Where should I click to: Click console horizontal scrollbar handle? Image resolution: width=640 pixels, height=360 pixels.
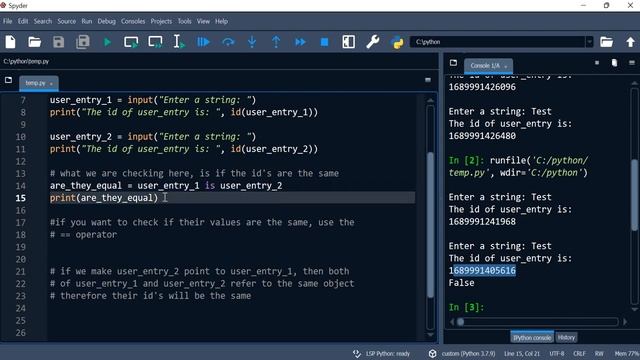pyautogui.click(x=460, y=322)
